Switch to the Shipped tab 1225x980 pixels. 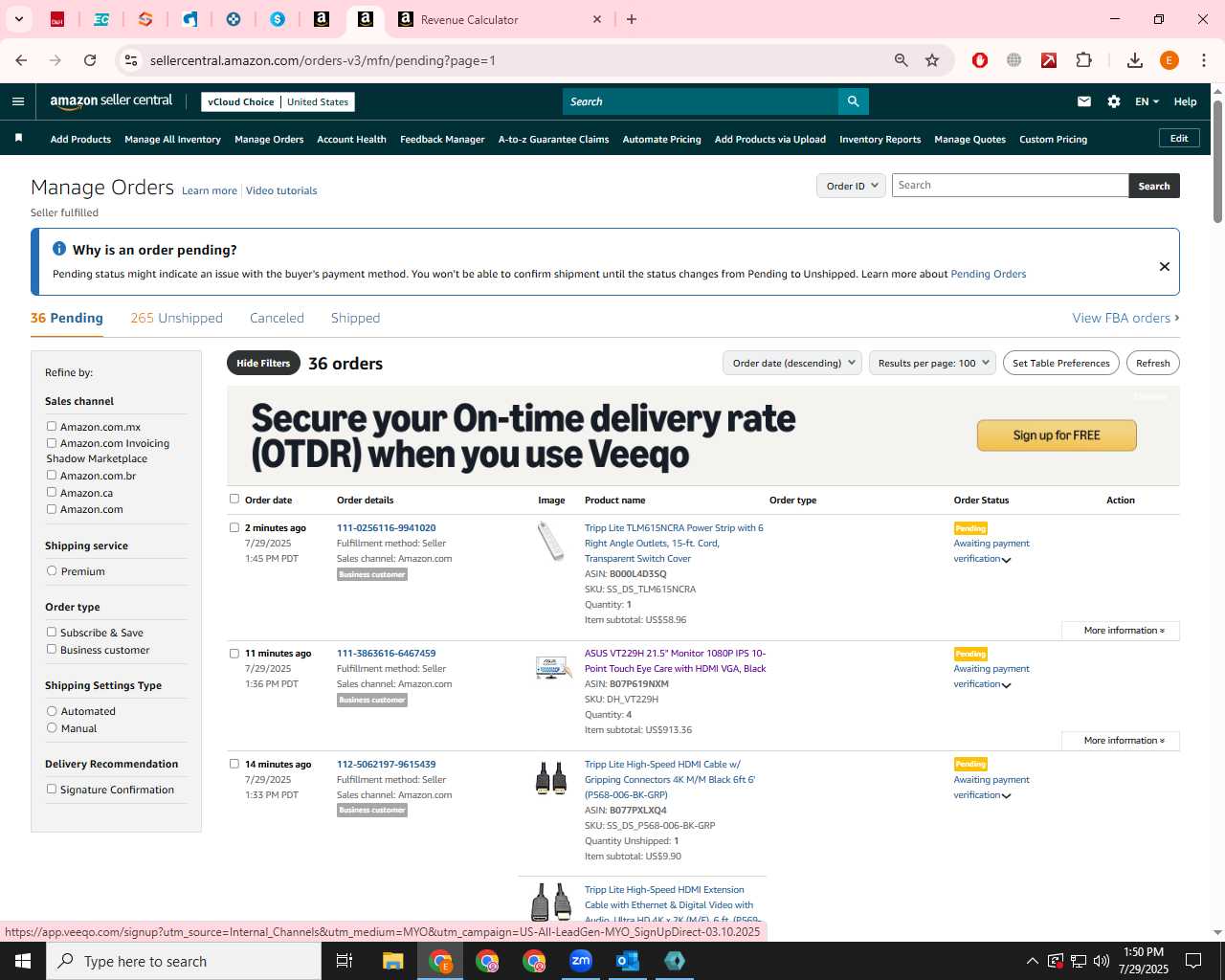click(355, 318)
